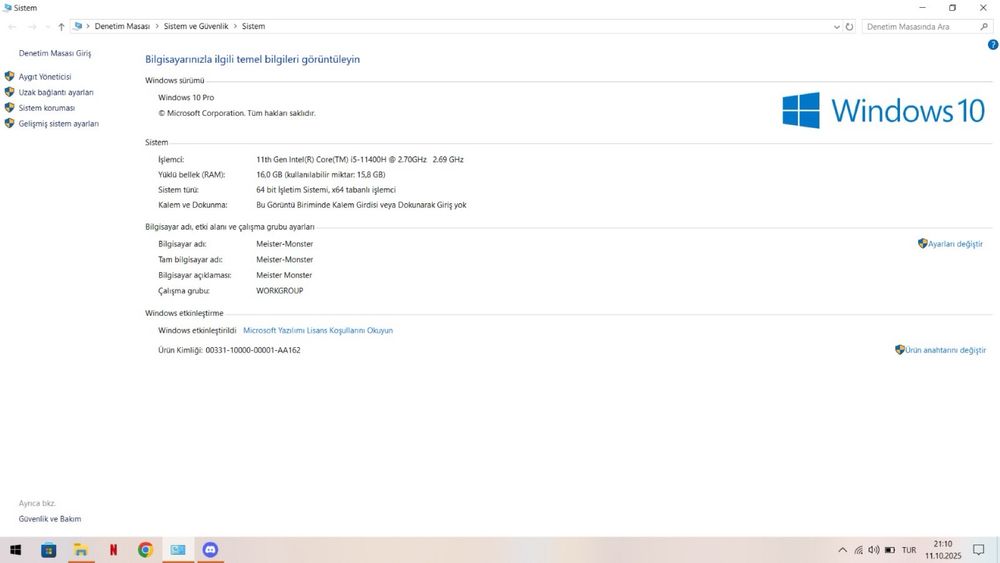Open Microsoft Store from the taskbar
This screenshot has height=563, width=1000.
point(48,550)
